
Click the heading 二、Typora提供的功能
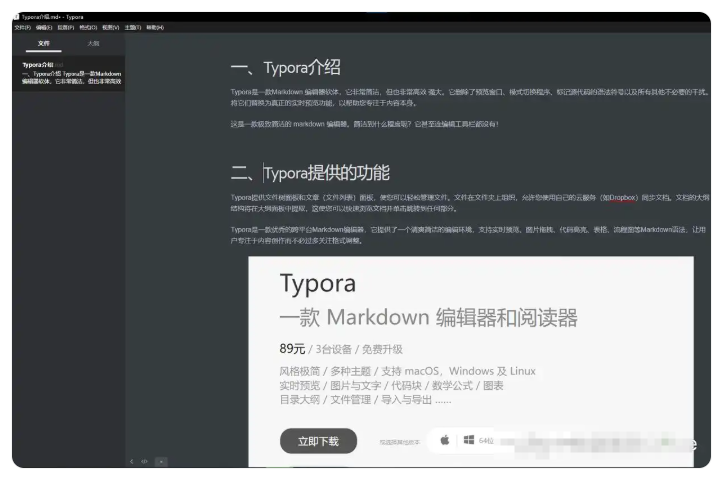[x=310, y=173]
